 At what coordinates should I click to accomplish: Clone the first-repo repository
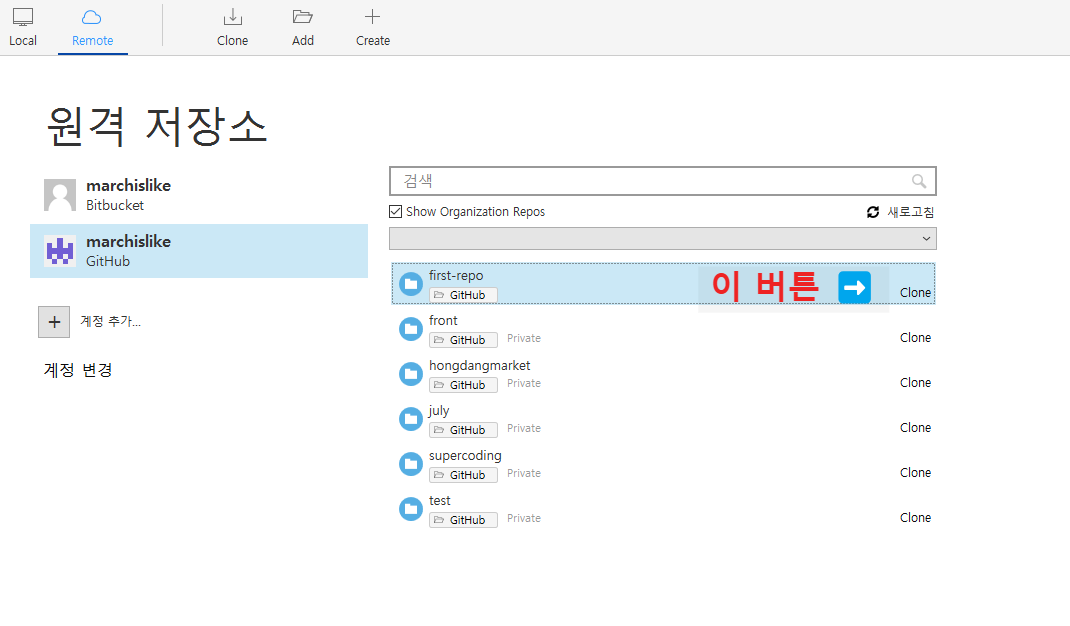pos(915,293)
